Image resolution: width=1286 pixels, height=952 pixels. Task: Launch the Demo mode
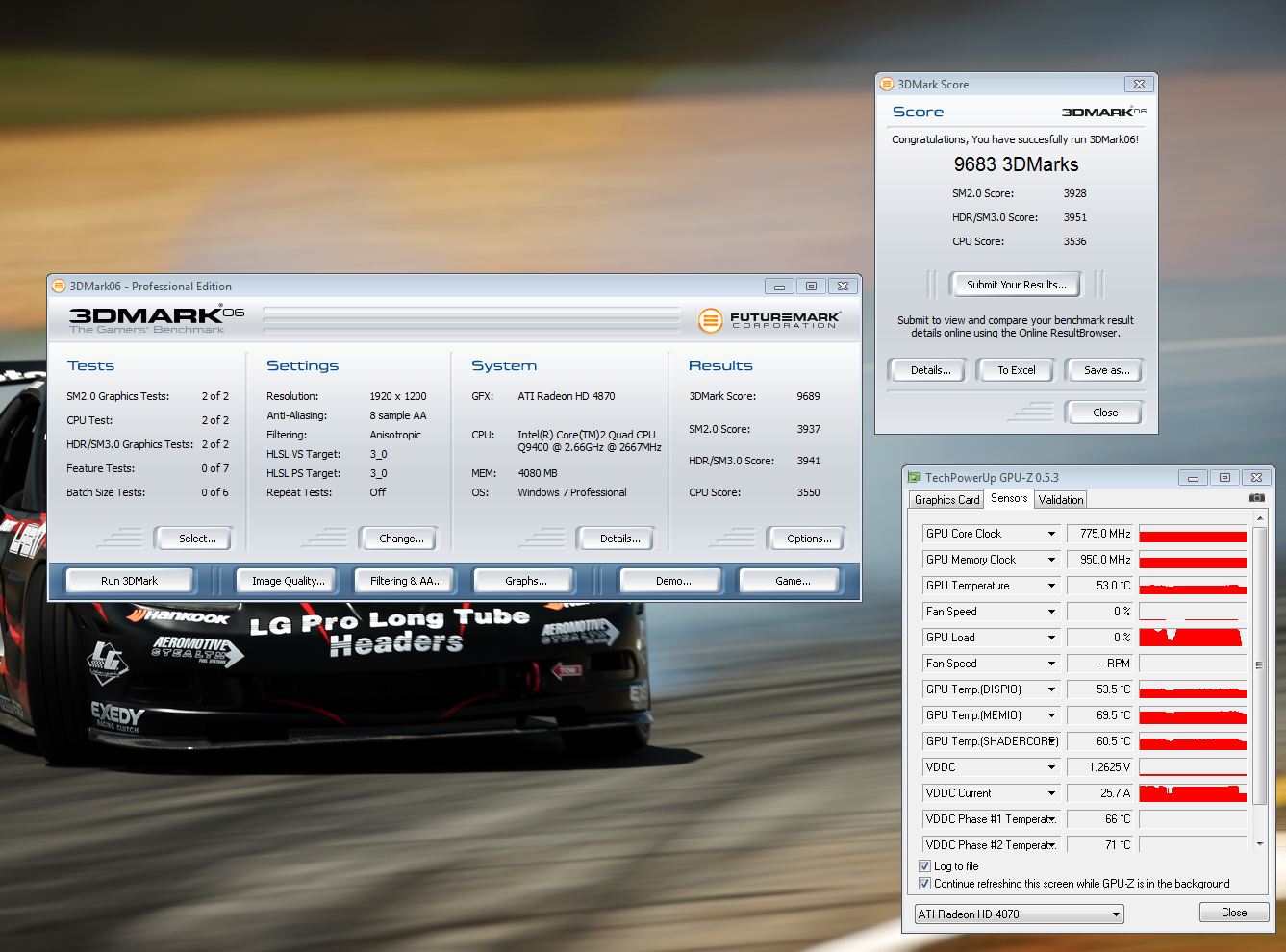[673, 581]
